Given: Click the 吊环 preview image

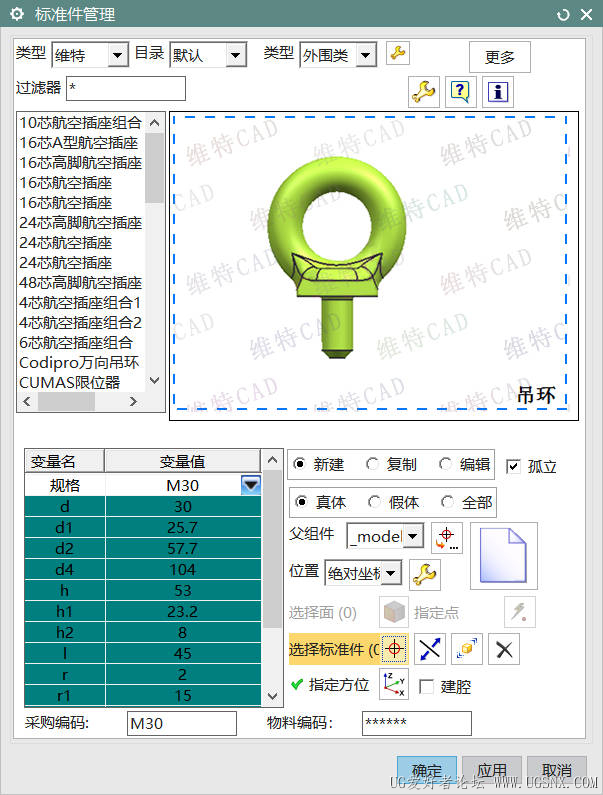Looking at the screenshot, I should pyautogui.click(x=374, y=266).
